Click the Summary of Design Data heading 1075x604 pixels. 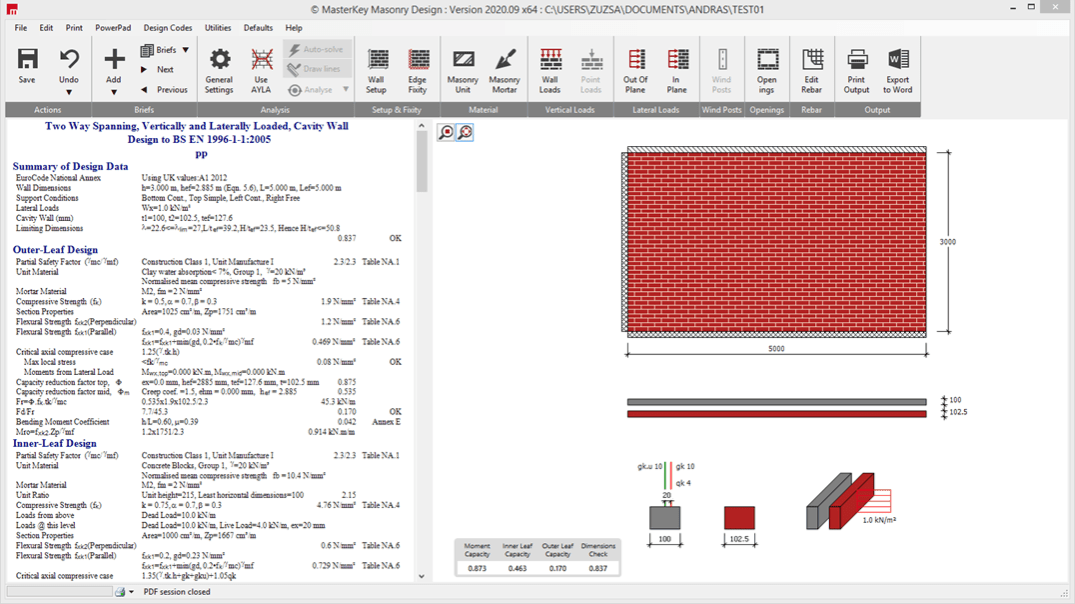pyautogui.click(x=70, y=167)
